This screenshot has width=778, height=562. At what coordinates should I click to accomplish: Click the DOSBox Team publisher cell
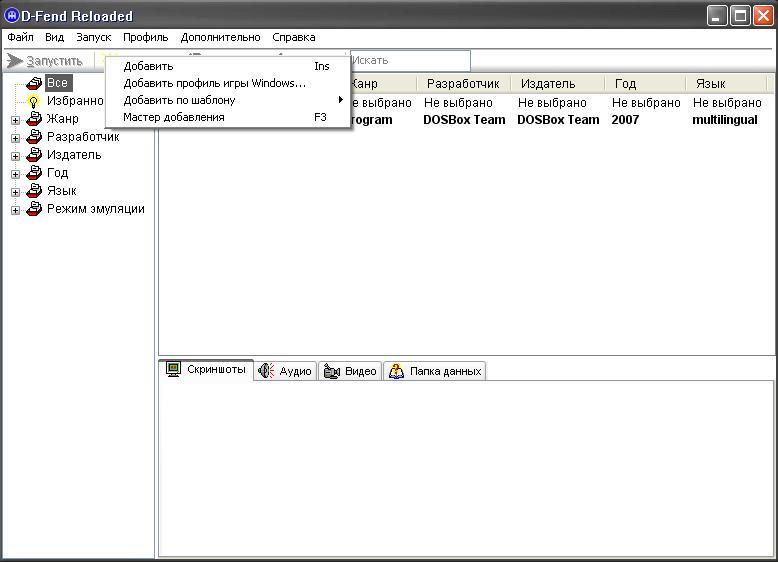558,120
